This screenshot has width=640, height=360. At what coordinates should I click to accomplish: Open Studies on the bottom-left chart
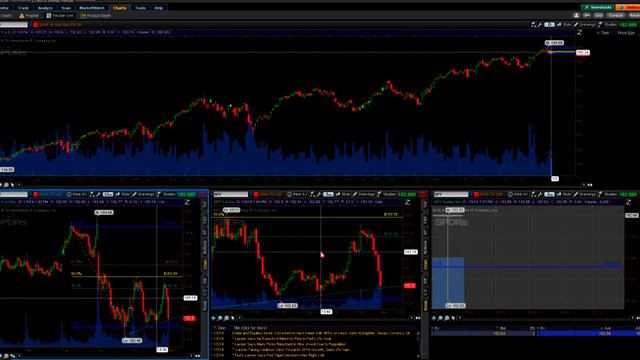click(x=166, y=194)
